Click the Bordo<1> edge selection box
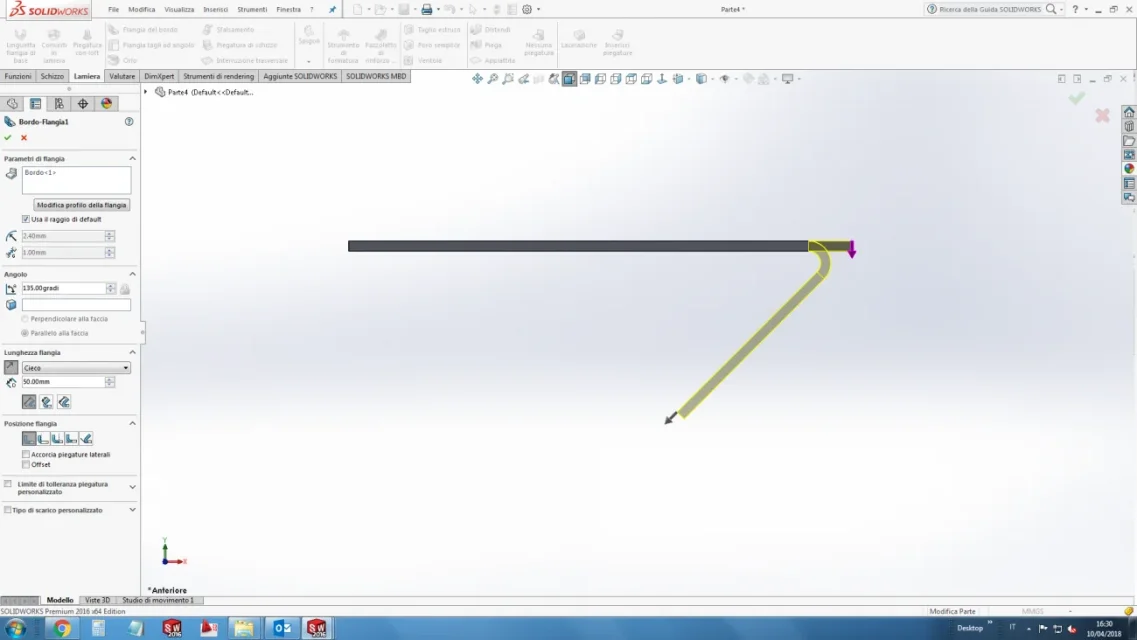 click(76, 180)
